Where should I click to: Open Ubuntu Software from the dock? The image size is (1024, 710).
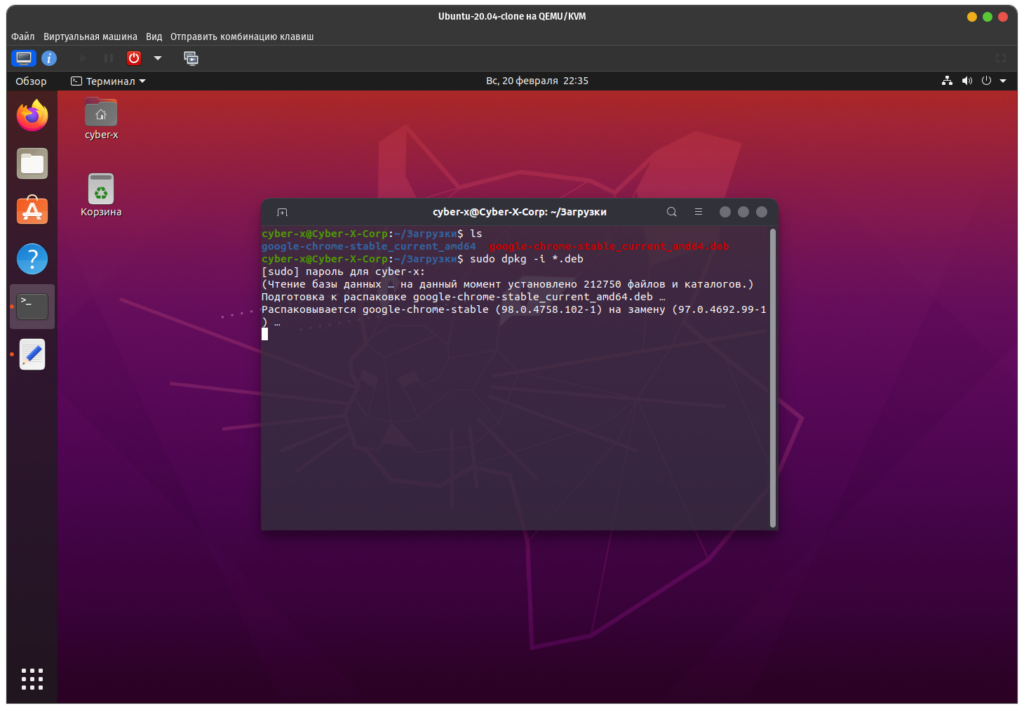coord(32,211)
